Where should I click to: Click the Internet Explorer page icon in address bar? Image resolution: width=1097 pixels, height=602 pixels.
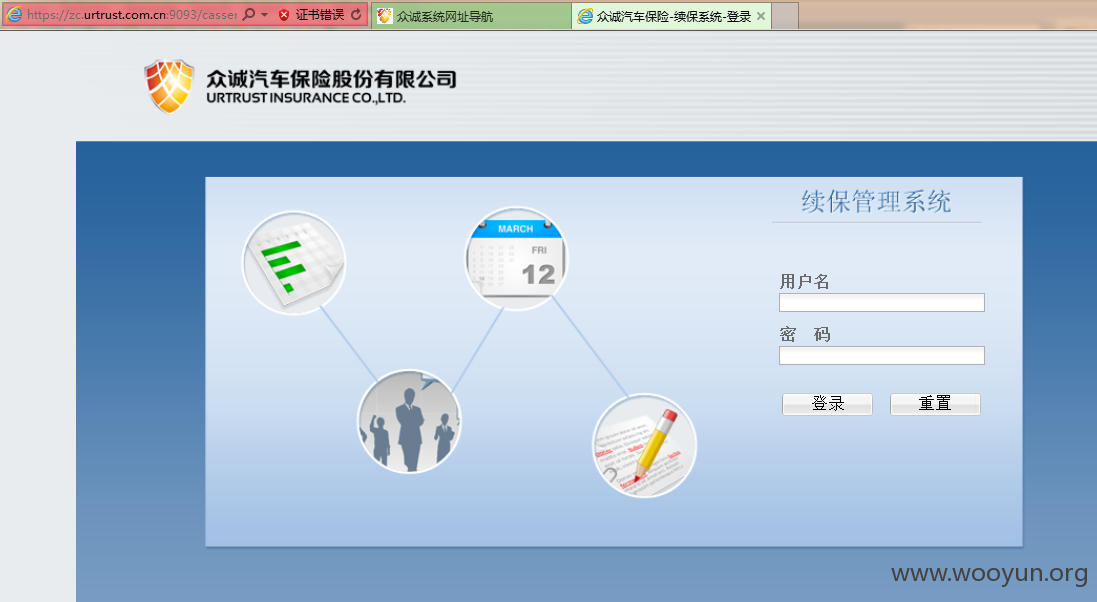click(x=14, y=15)
